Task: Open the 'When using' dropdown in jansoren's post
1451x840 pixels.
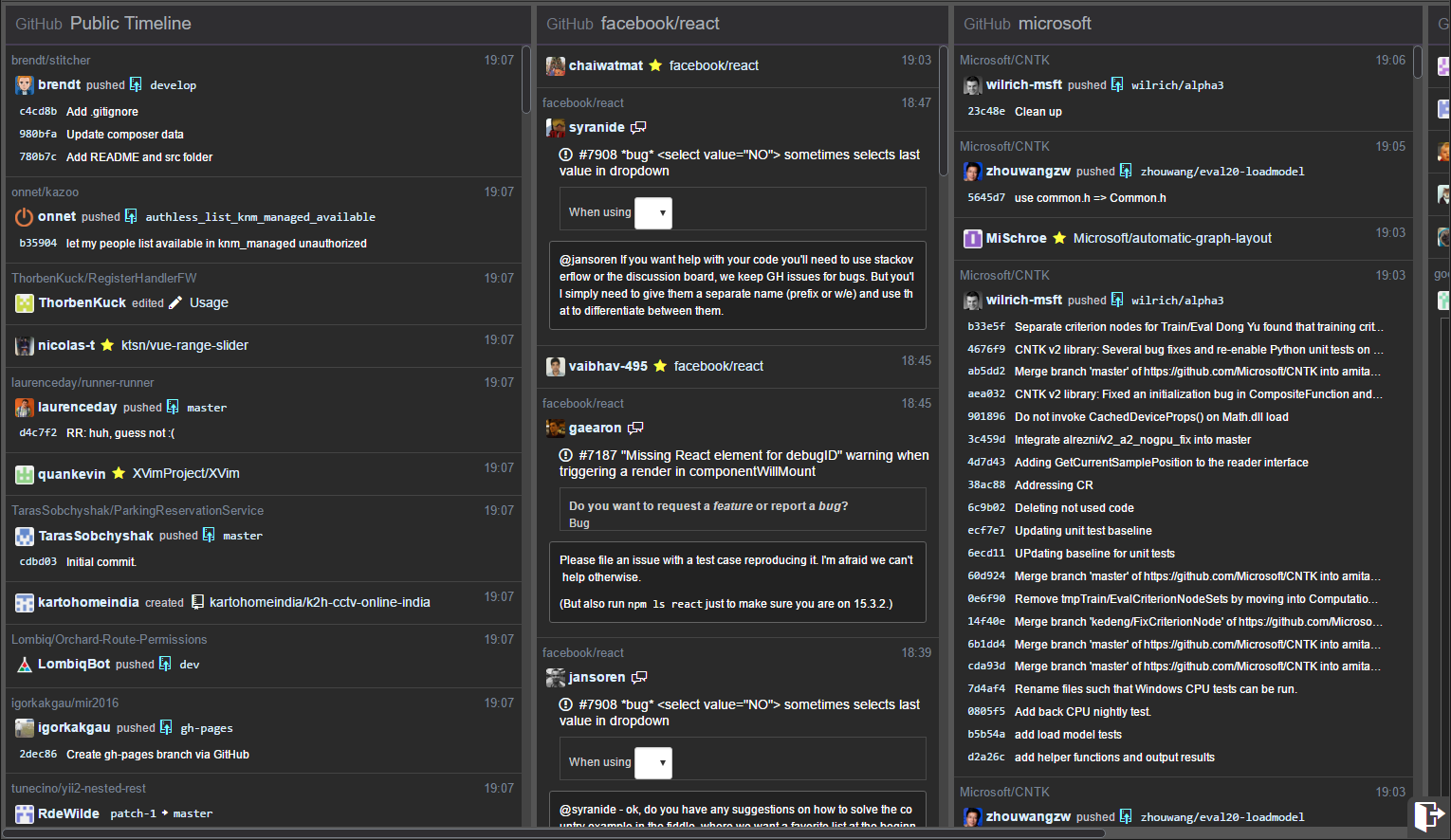Action: 653,763
